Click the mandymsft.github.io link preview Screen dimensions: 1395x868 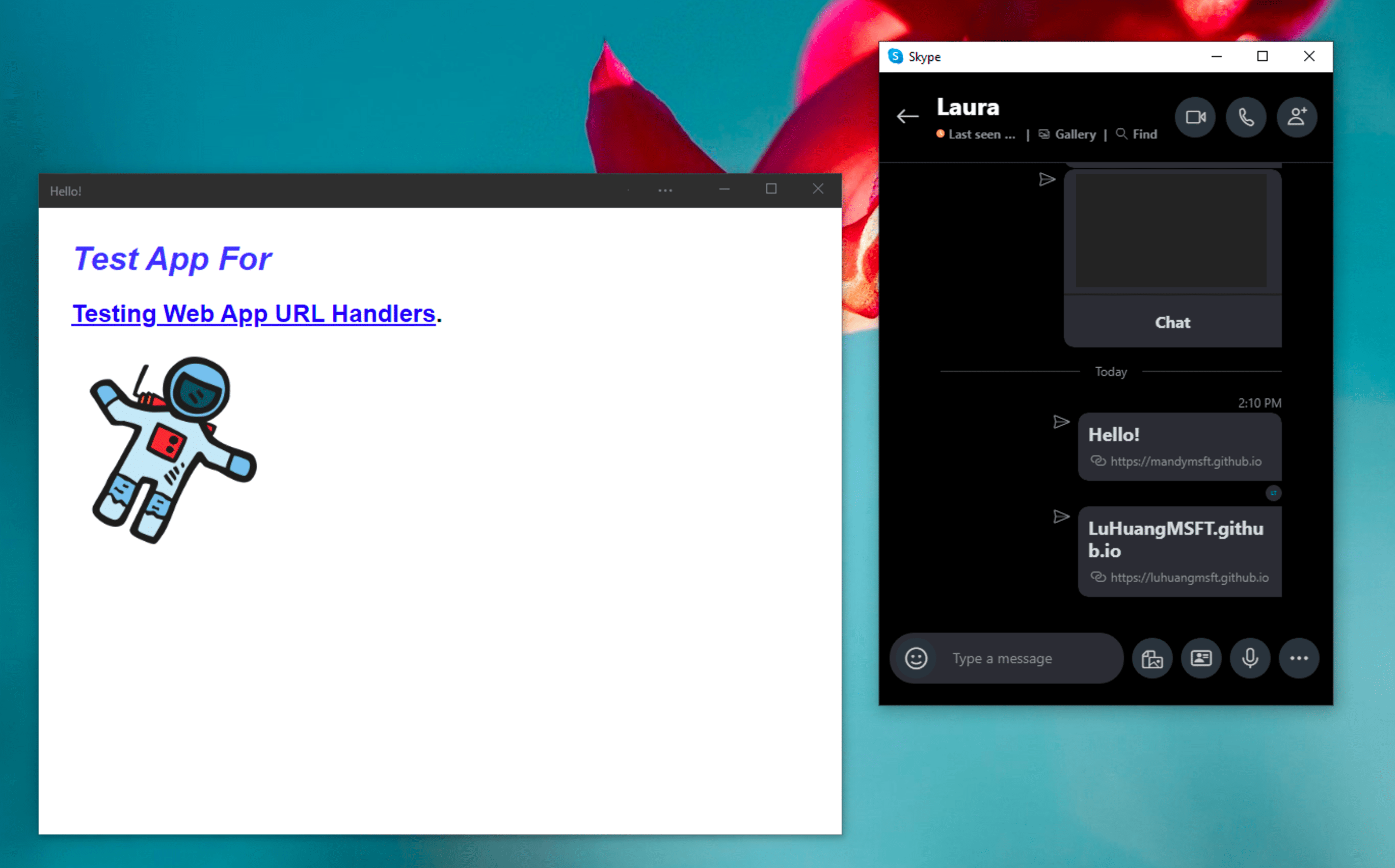click(1176, 447)
